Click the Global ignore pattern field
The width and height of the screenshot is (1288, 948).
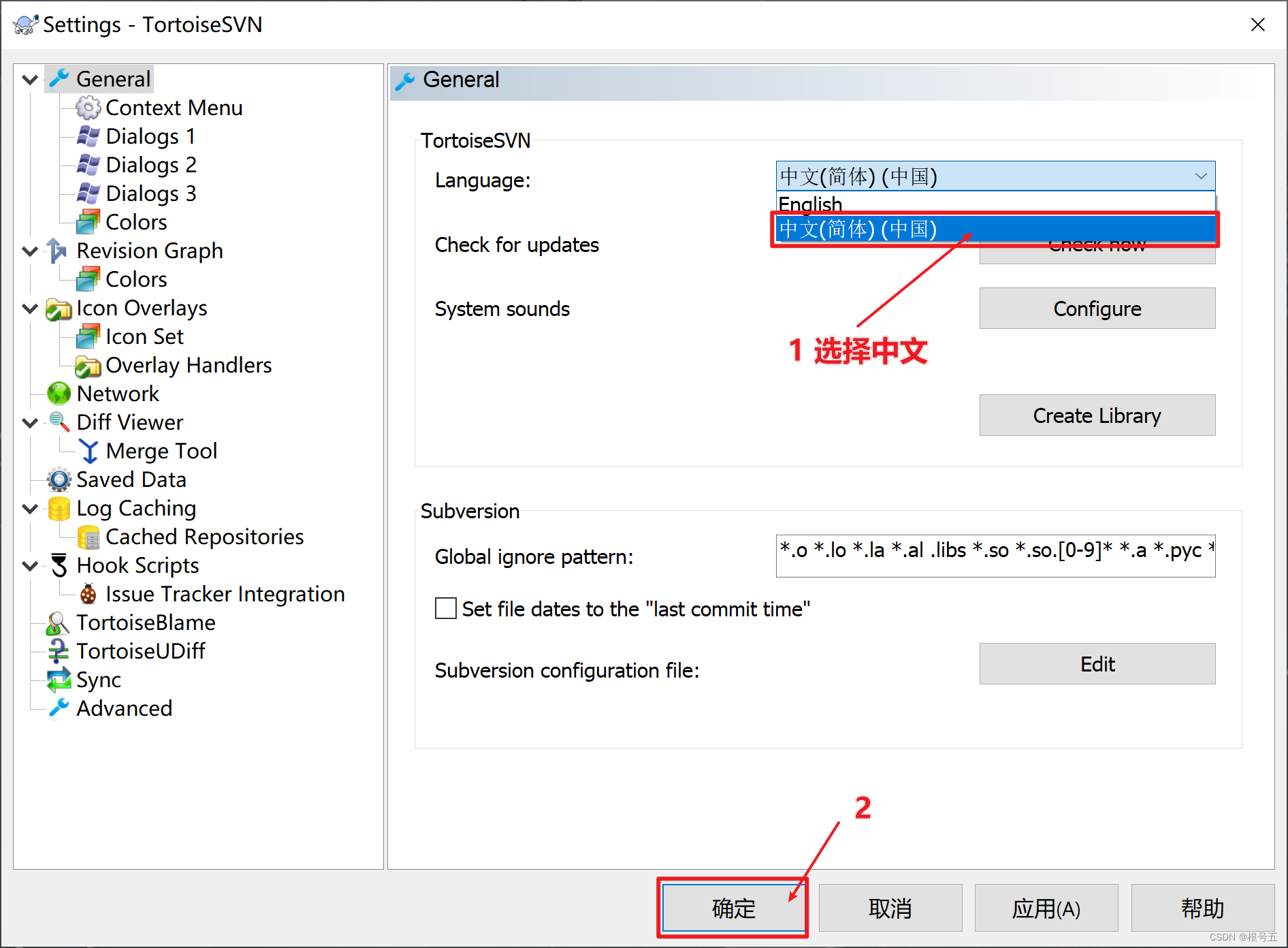tap(995, 556)
